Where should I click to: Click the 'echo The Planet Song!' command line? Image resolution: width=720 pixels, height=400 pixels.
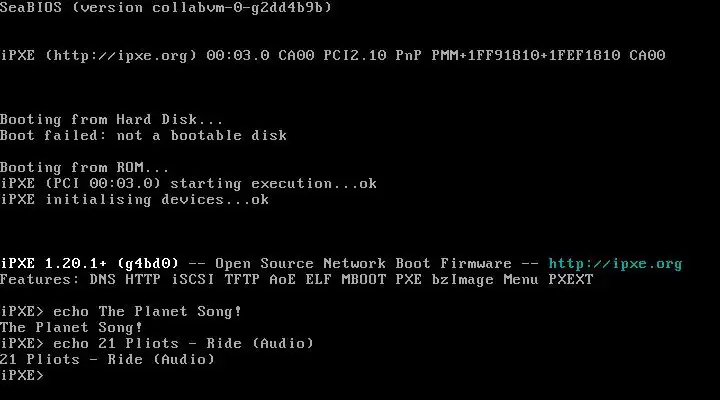(x=147, y=311)
